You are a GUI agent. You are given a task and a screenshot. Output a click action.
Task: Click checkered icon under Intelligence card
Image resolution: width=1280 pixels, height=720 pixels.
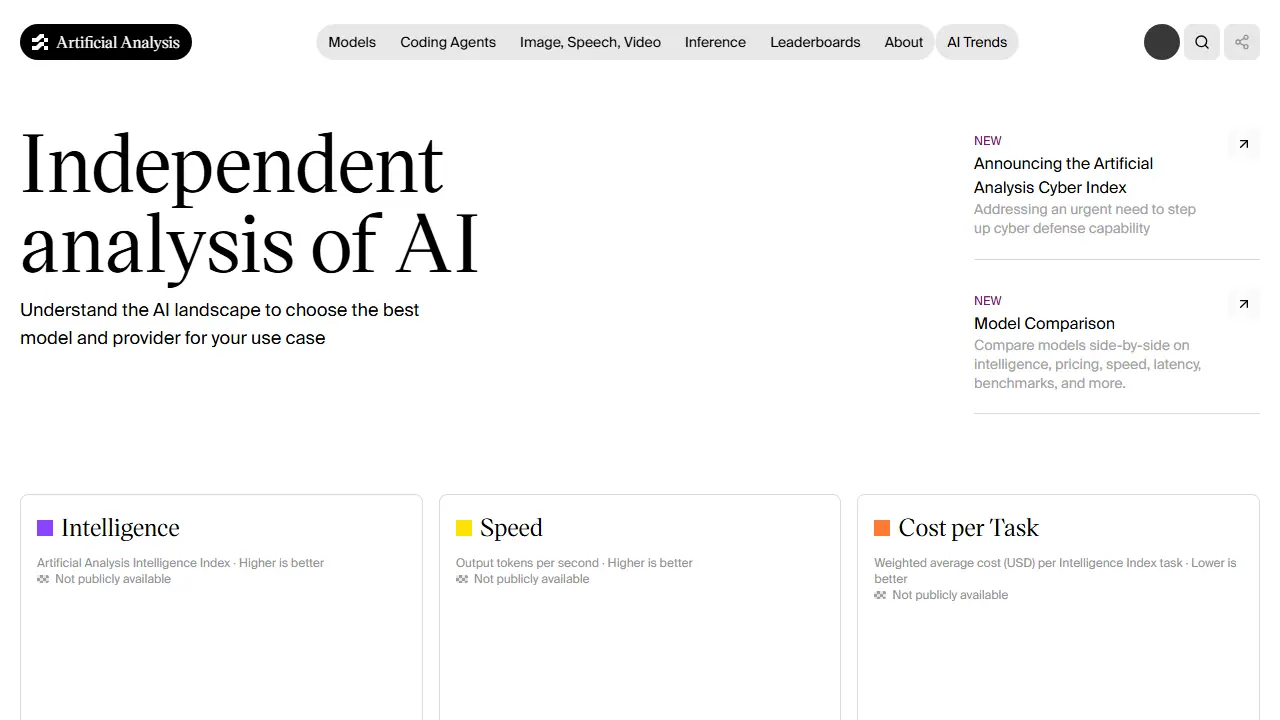pos(43,579)
